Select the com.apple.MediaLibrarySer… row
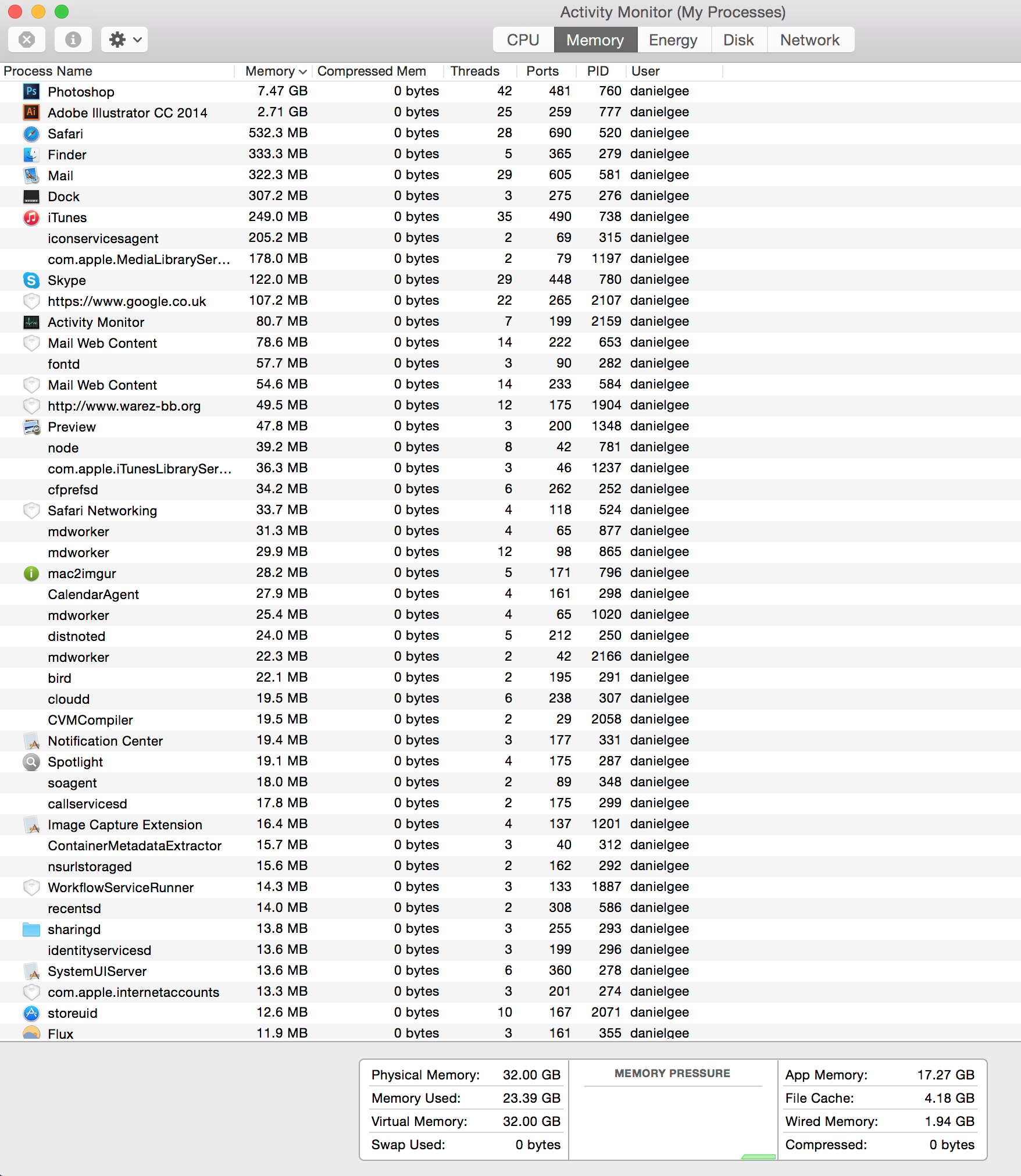 [510, 259]
